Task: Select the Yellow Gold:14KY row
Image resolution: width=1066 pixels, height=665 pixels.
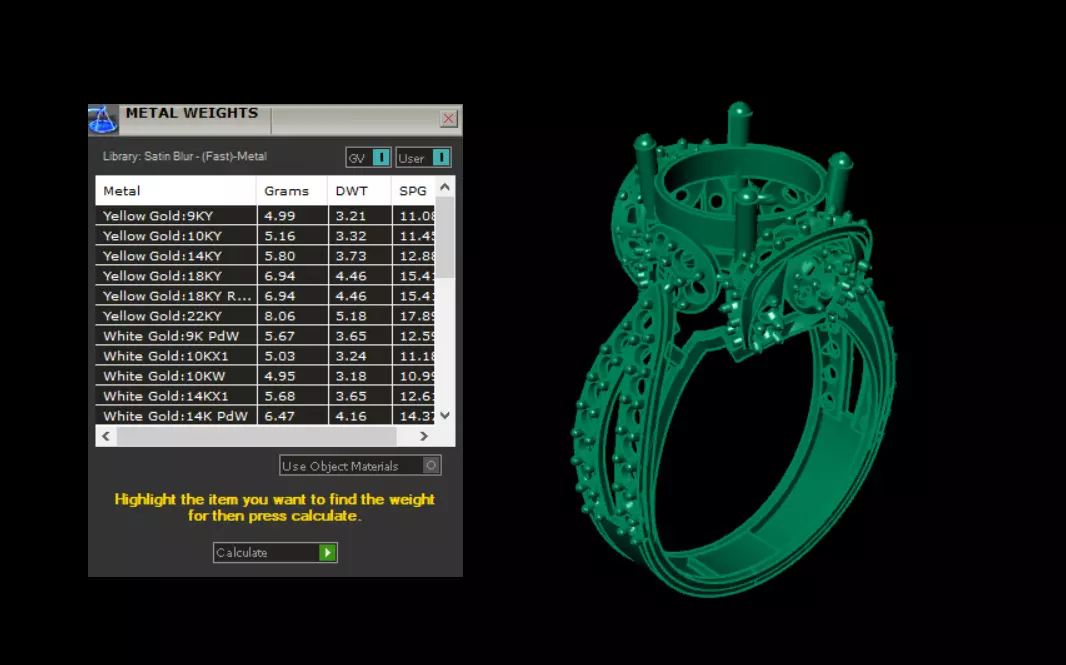Action: (265, 256)
